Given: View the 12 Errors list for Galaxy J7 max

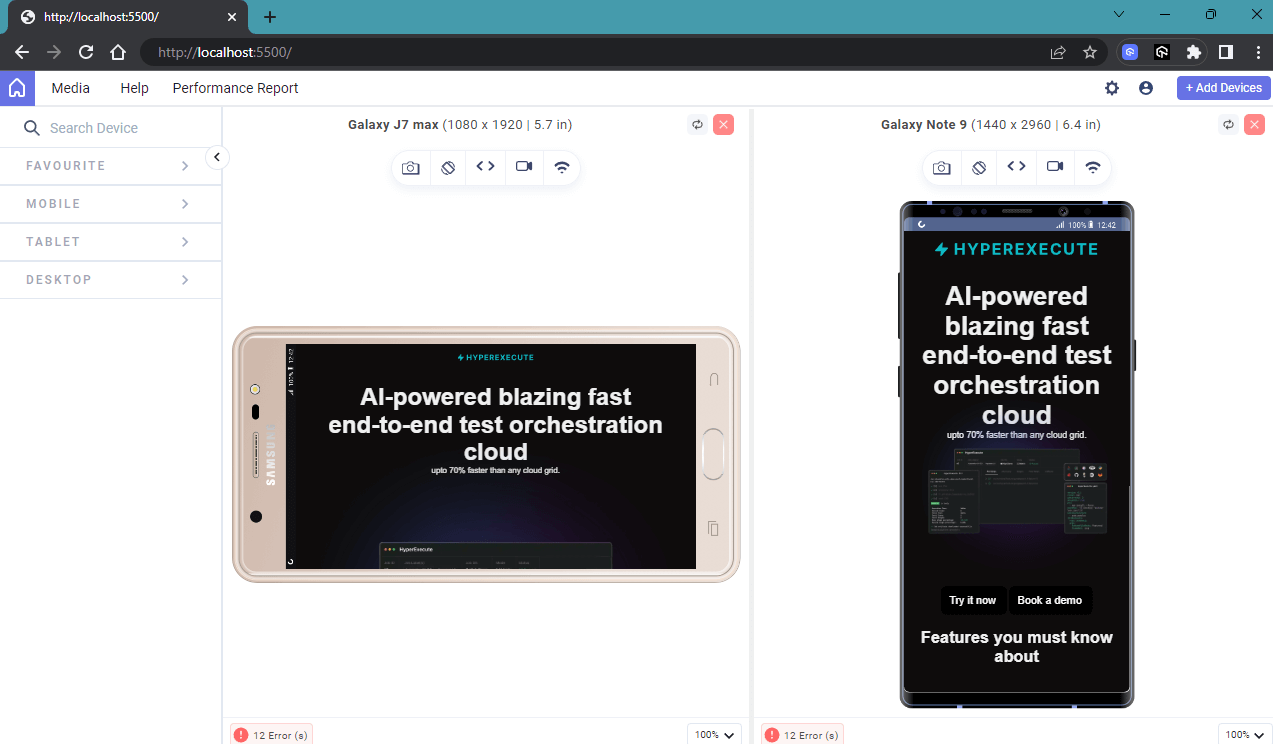Looking at the screenshot, I should click(271, 734).
